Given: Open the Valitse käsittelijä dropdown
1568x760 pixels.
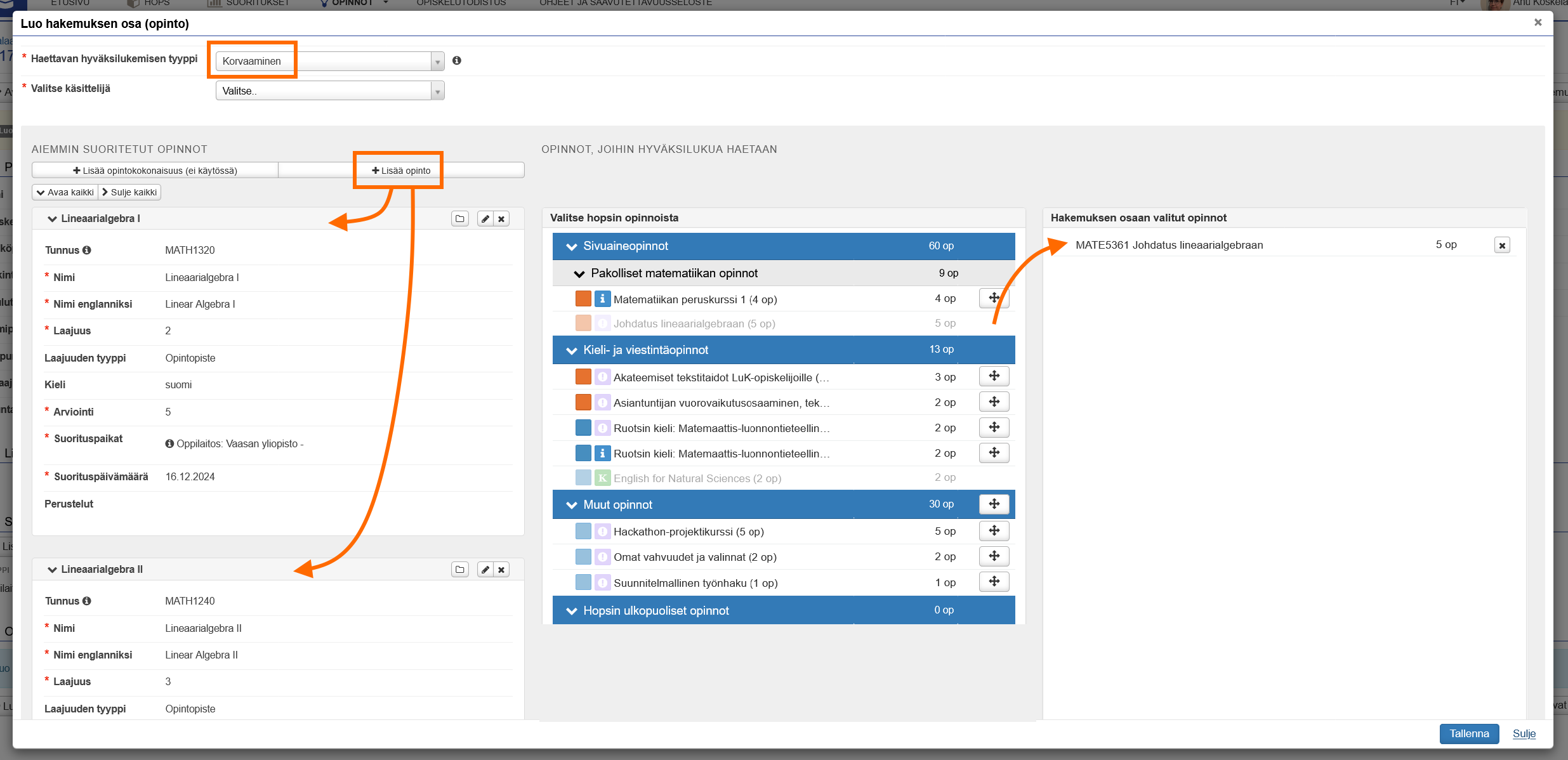Looking at the screenshot, I should coord(329,91).
